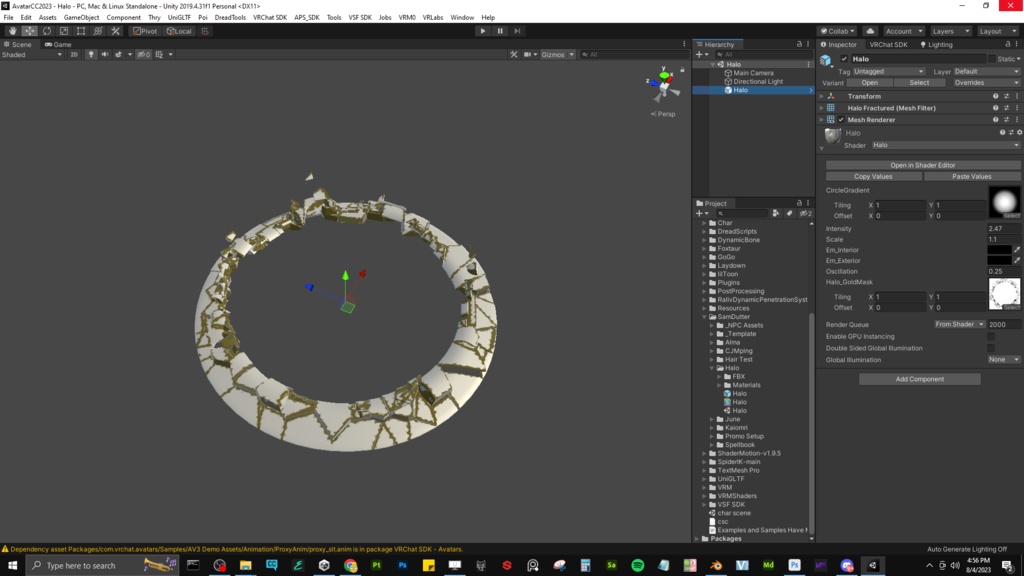Toggle 2D view mode in Scene view

coord(73,55)
